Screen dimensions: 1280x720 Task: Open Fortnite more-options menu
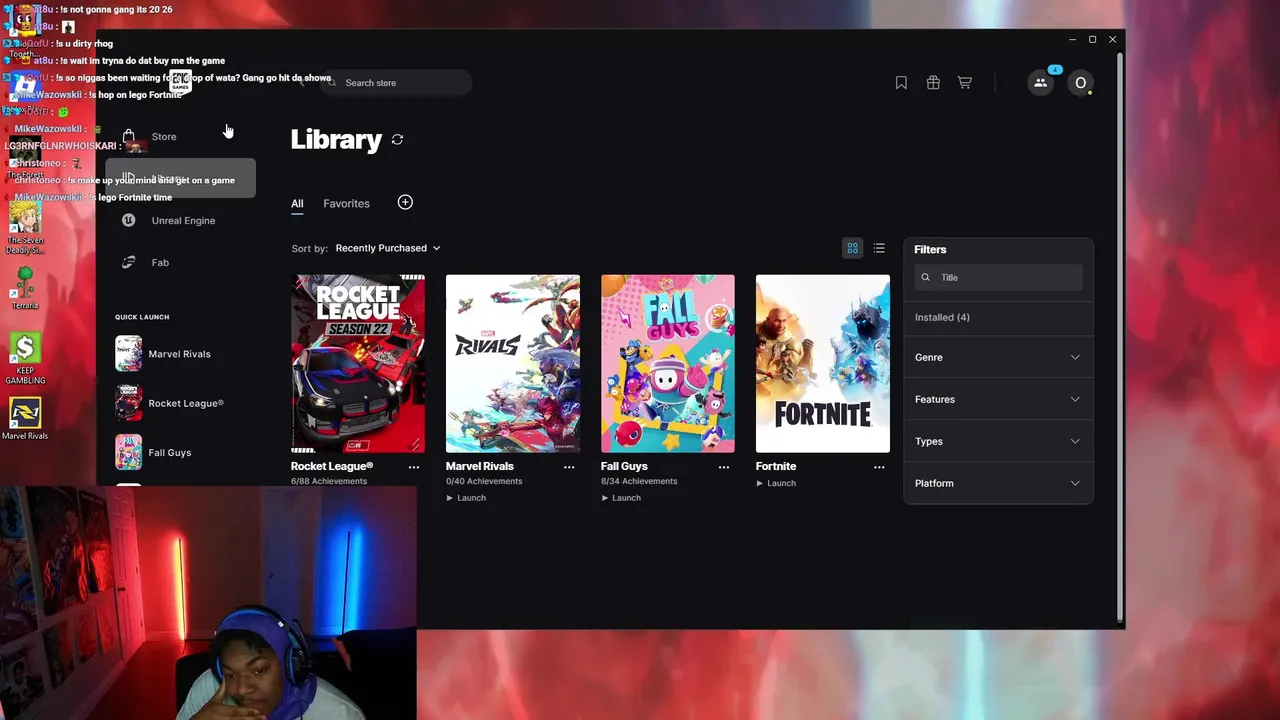(879, 467)
